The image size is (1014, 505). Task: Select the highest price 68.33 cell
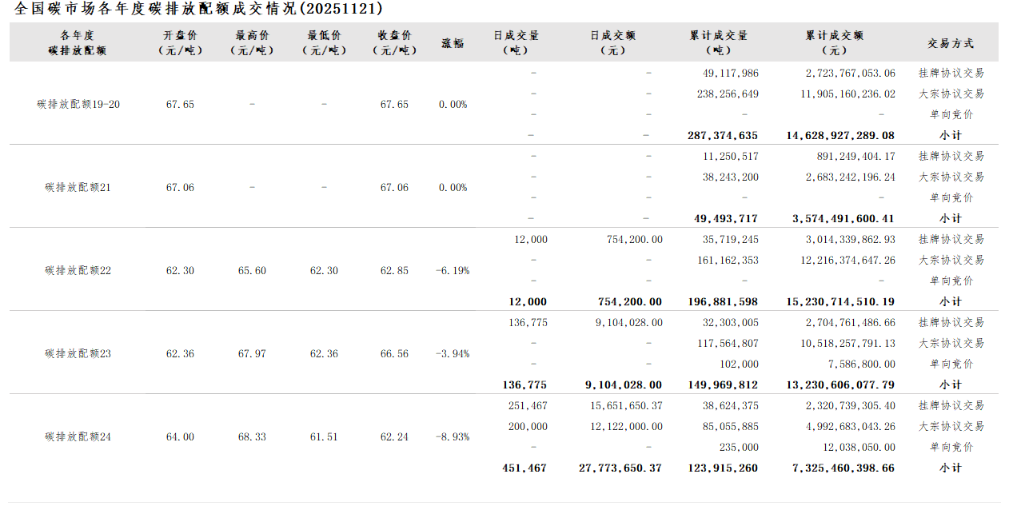pyautogui.click(x=252, y=437)
